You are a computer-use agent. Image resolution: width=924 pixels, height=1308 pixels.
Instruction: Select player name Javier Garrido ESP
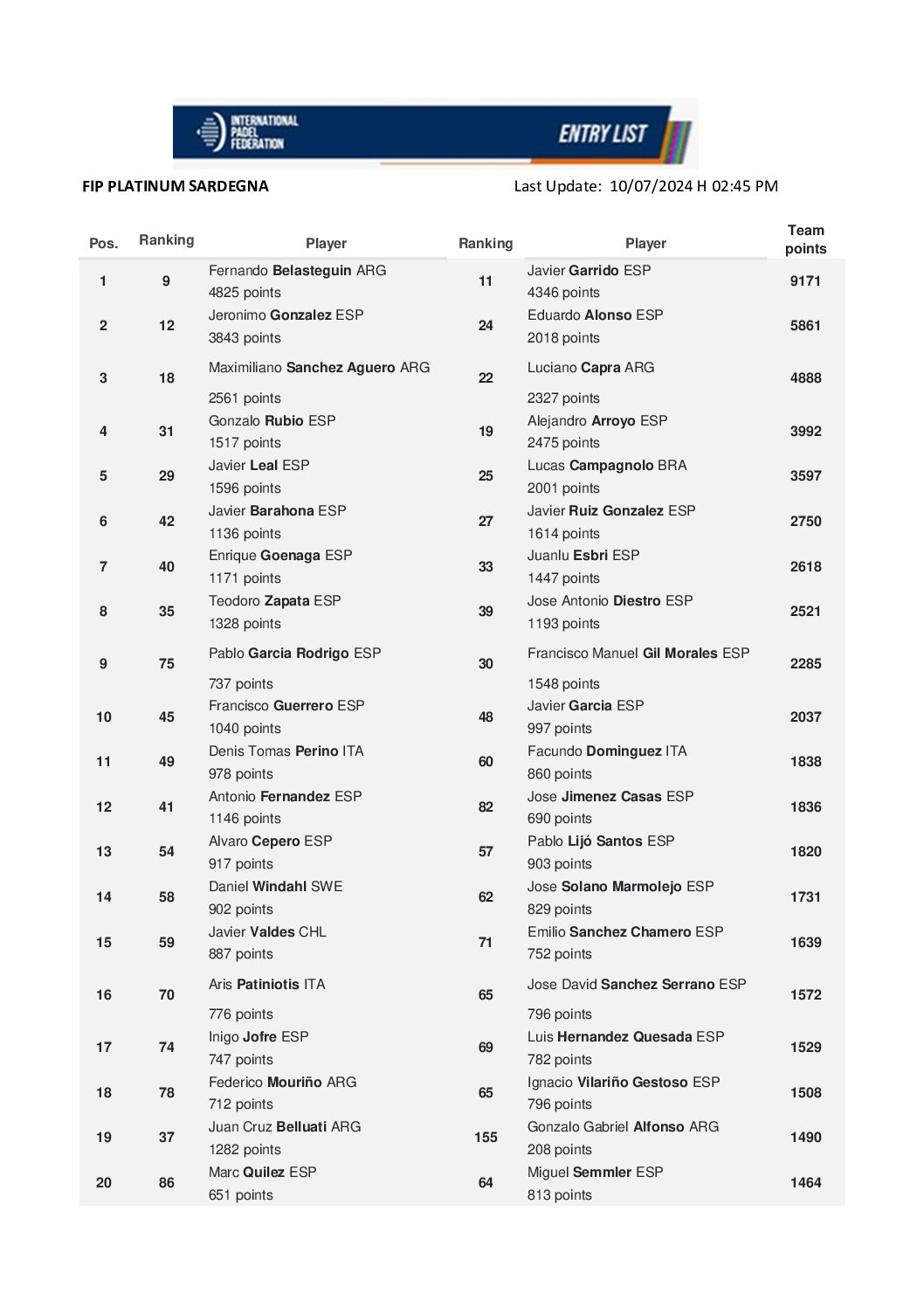pyautogui.click(x=589, y=271)
